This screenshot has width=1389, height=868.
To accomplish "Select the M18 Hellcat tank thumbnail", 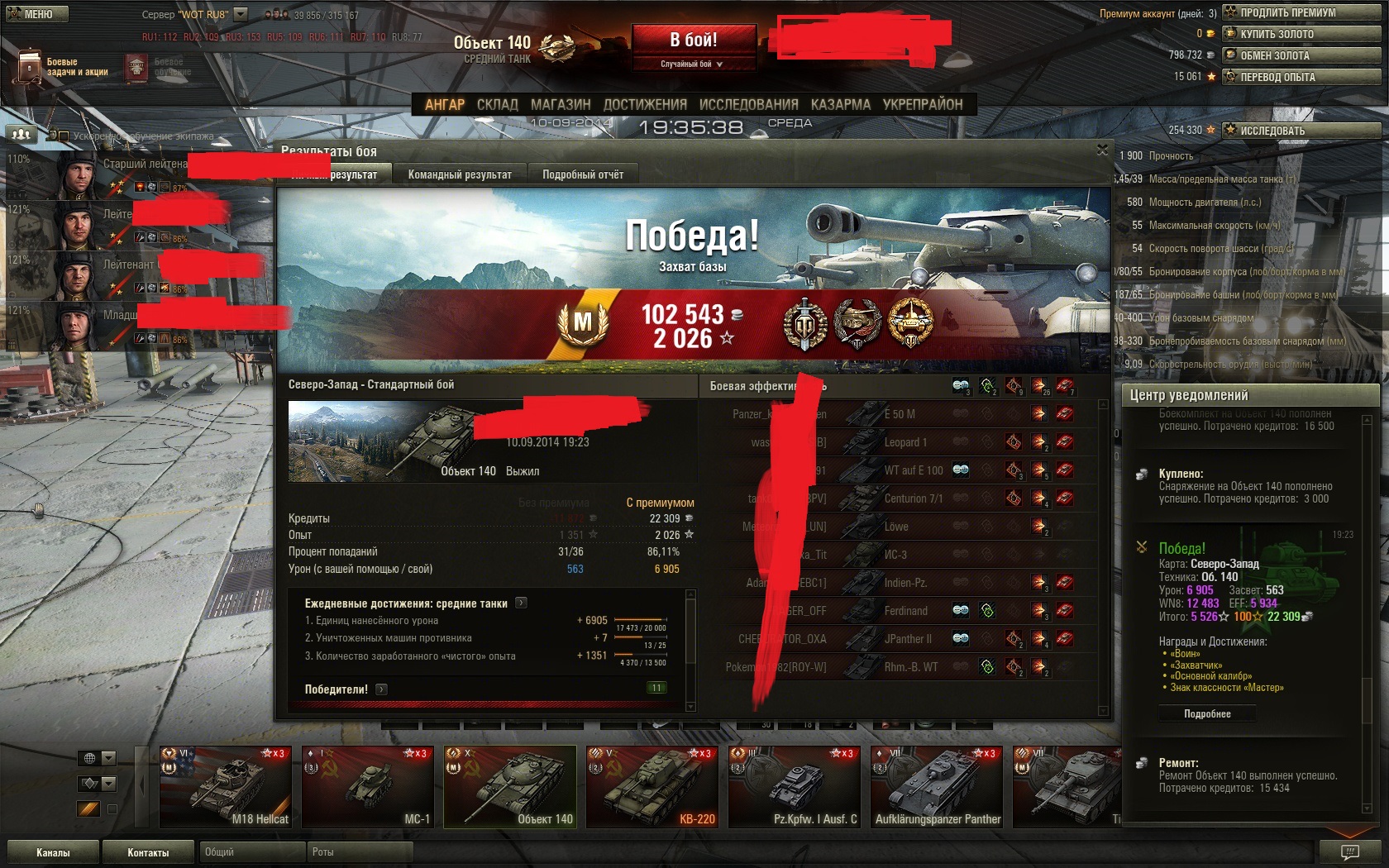I will coord(225,786).
